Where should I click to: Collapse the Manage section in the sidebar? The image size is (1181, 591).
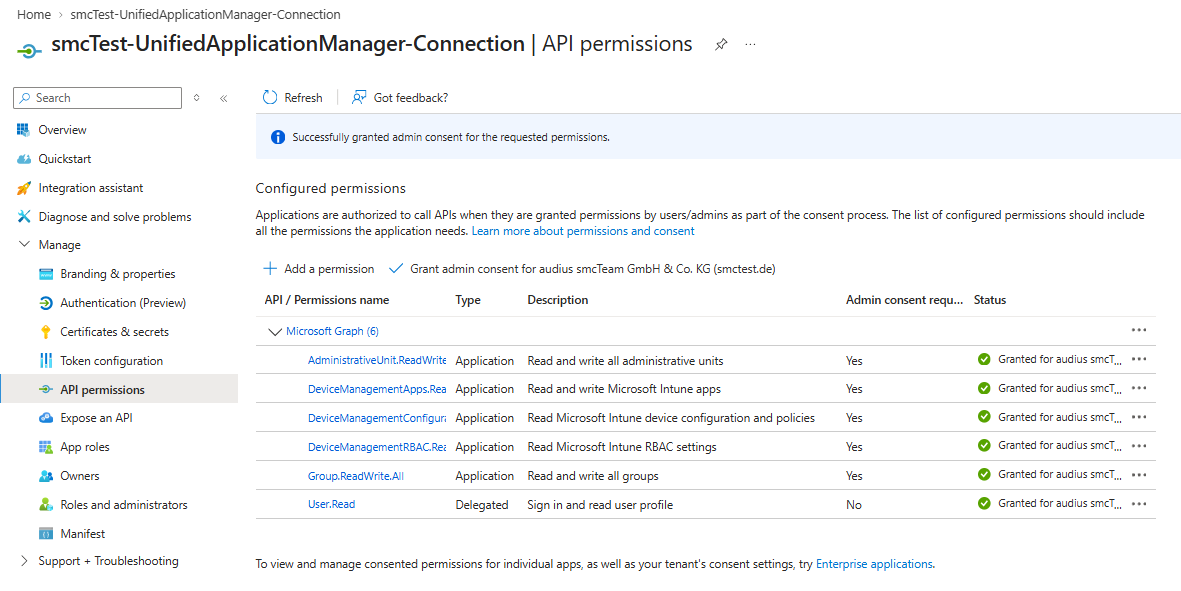(24, 245)
